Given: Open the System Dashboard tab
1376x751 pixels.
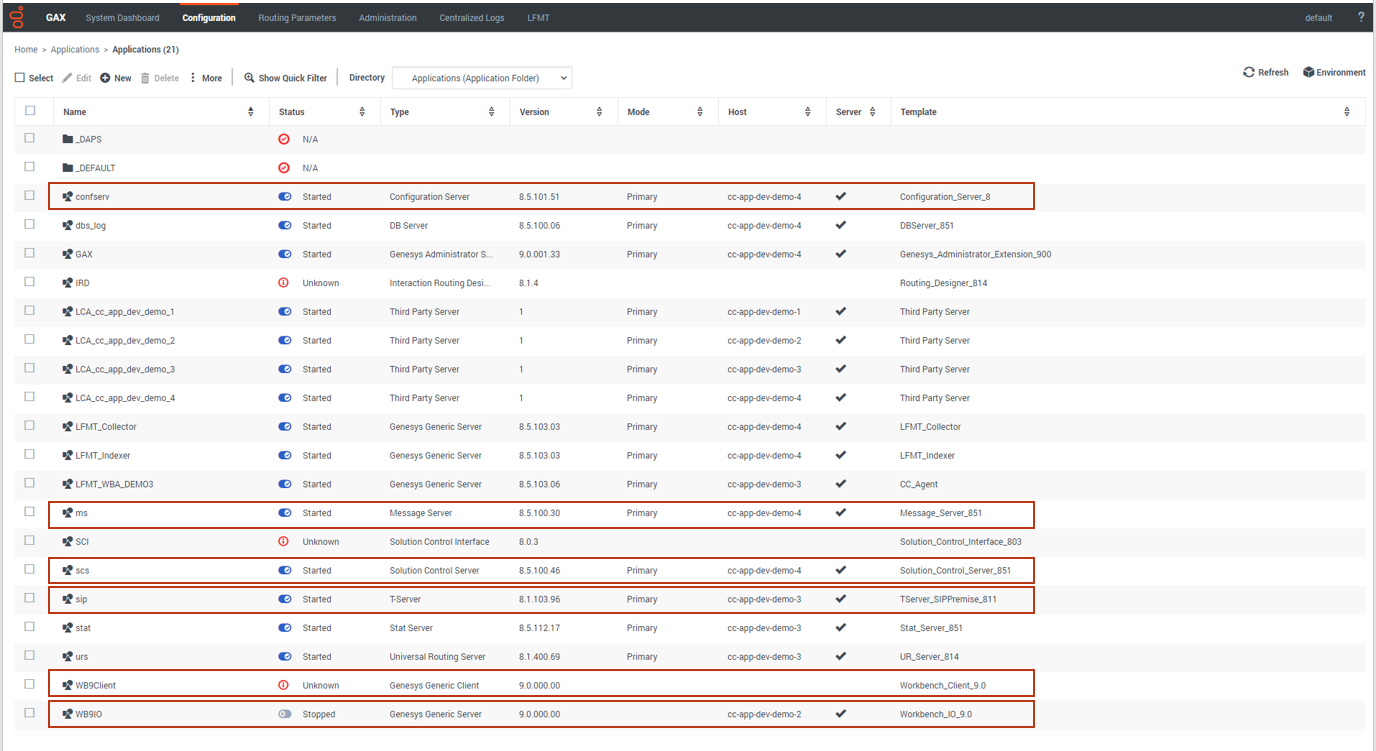Looking at the screenshot, I should 122,18.
